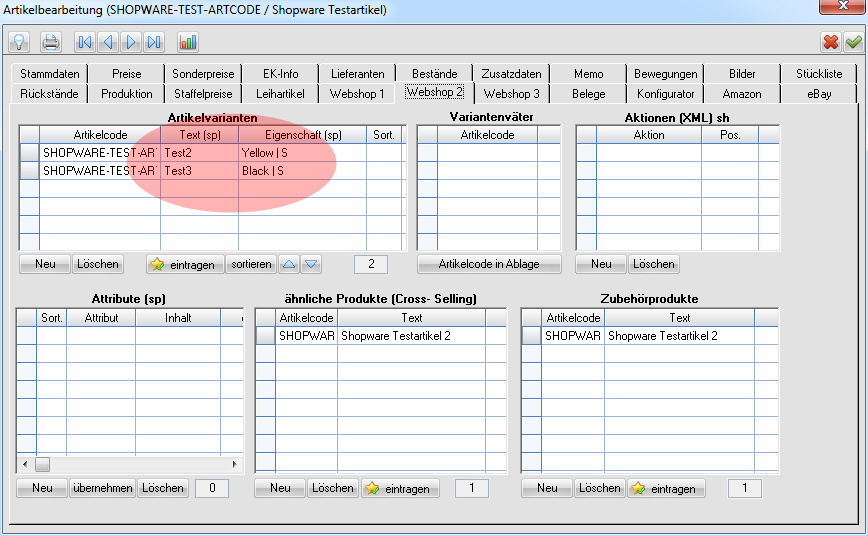Image resolution: width=868 pixels, height=536 pixels.
Task: Click eintragen under Zubehörprodukte
Action: pyautogui.click(x=666, y=488)
